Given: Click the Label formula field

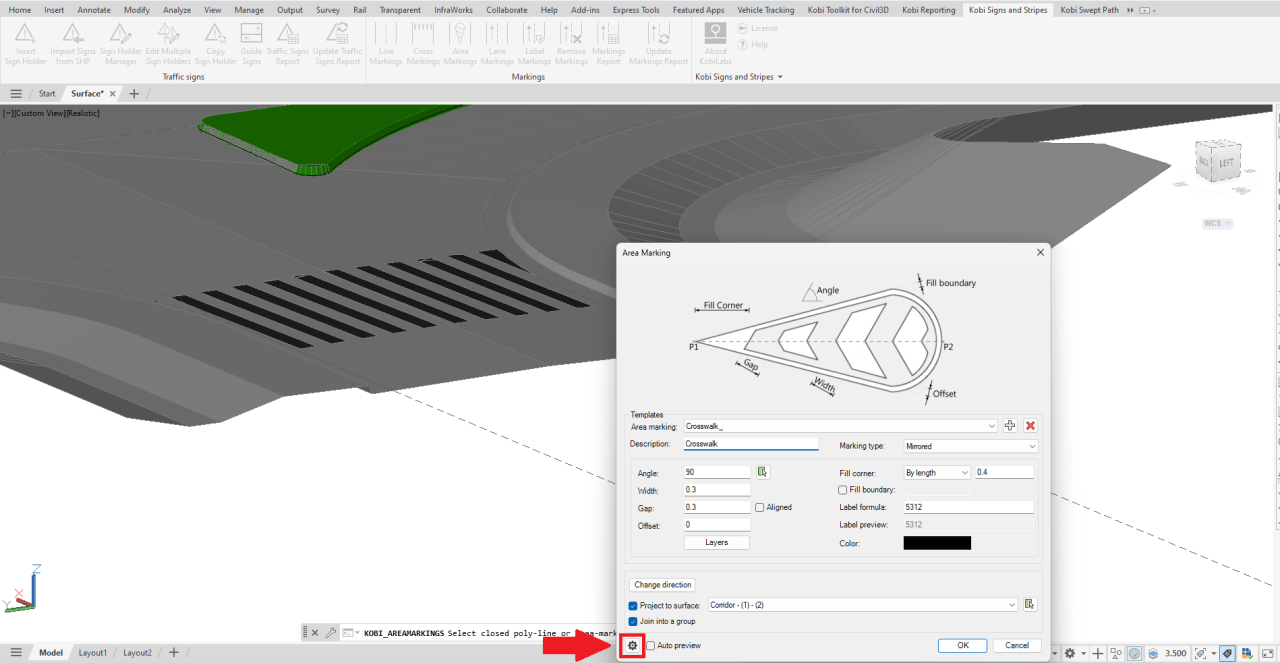Looking at the screenshot, I should point(968,507).
